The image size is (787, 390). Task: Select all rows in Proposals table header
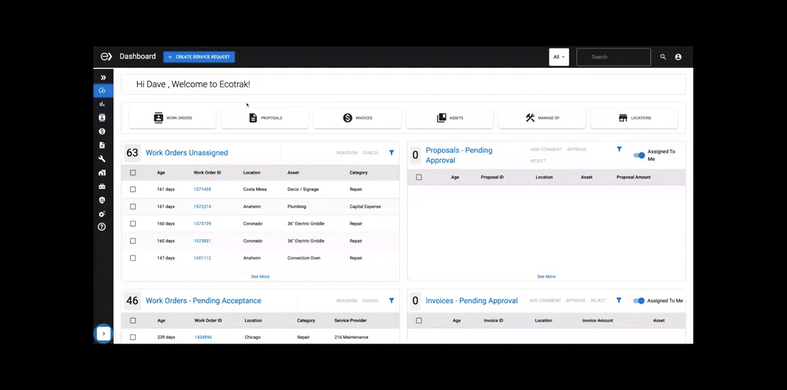(419, 177)
